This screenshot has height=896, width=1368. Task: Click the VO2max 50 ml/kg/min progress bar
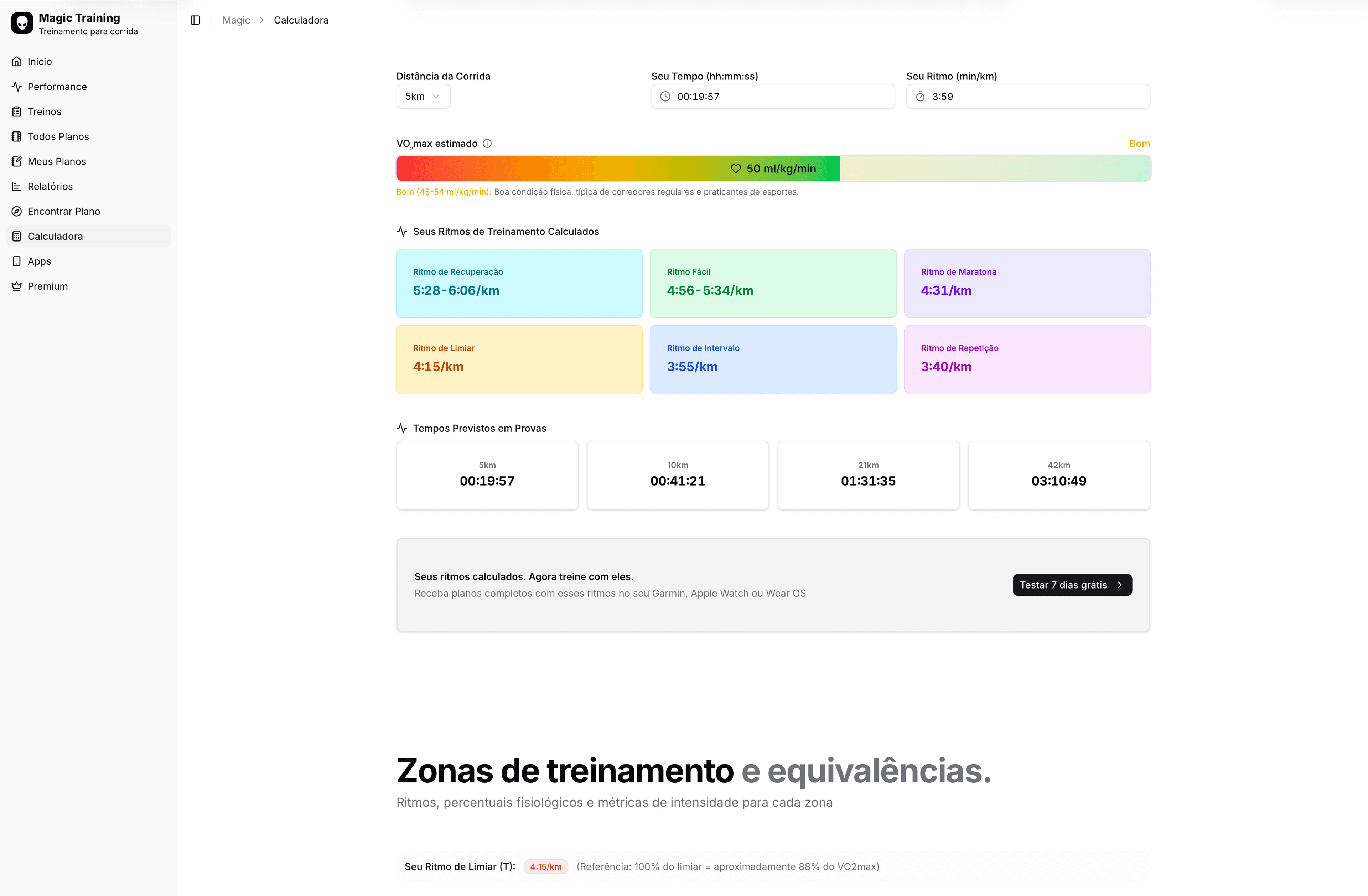click(773, 169)
